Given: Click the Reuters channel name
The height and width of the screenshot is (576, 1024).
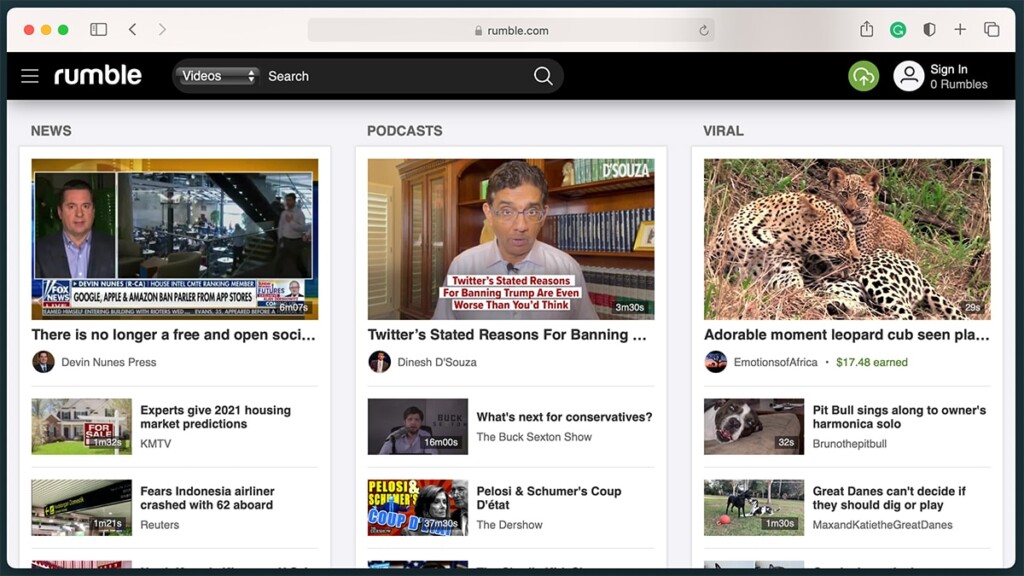Looking at the screenshot, I should [159, 524].
